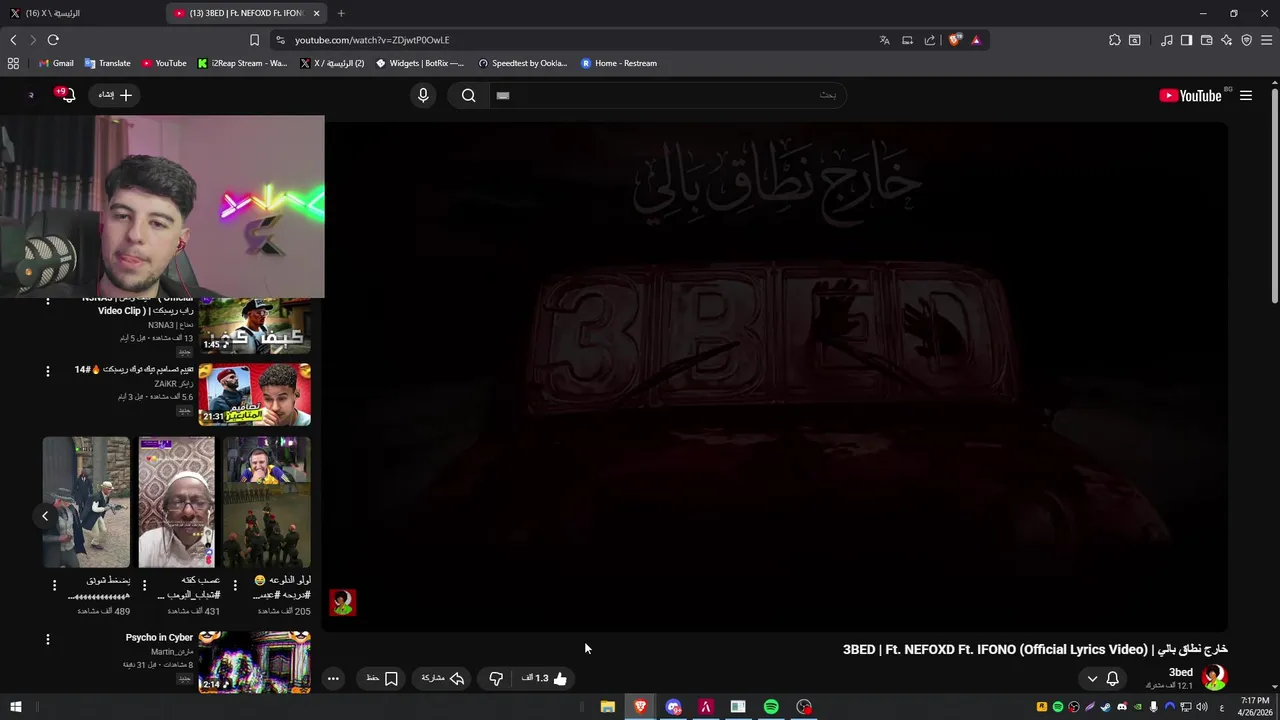Open Brave Wallet icon

click(1206, 40)
